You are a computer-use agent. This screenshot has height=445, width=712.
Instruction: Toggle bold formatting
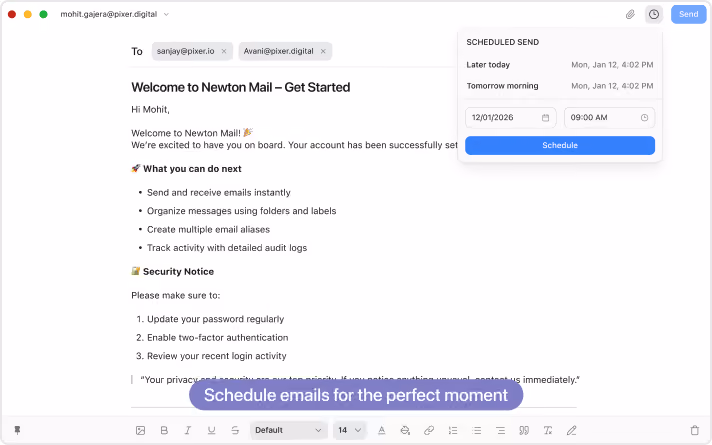[x=164, y=430]
